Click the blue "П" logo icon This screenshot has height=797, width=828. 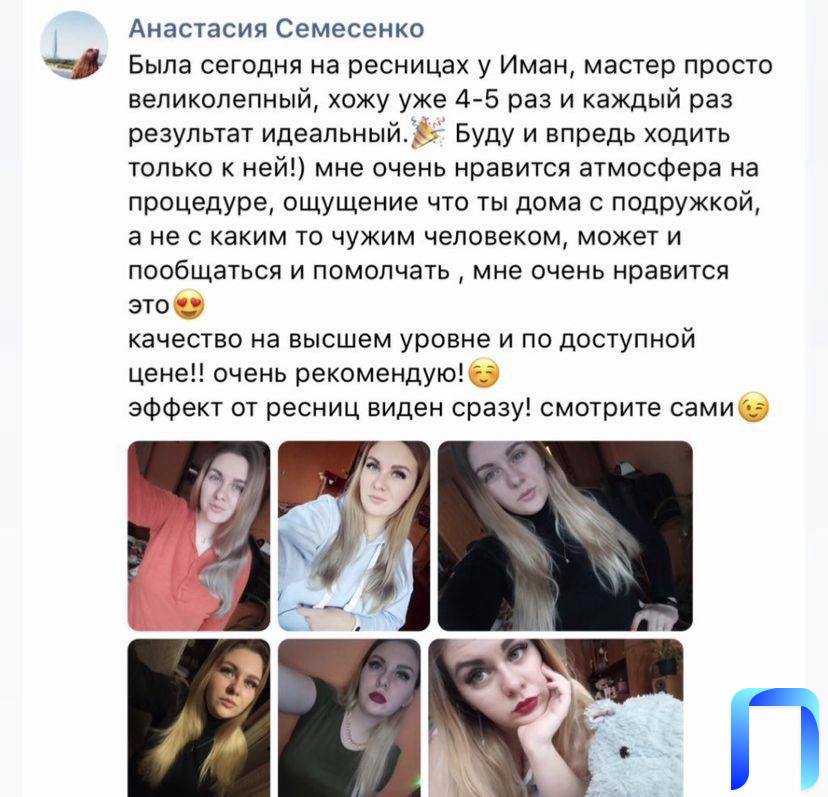pos(774,739)
